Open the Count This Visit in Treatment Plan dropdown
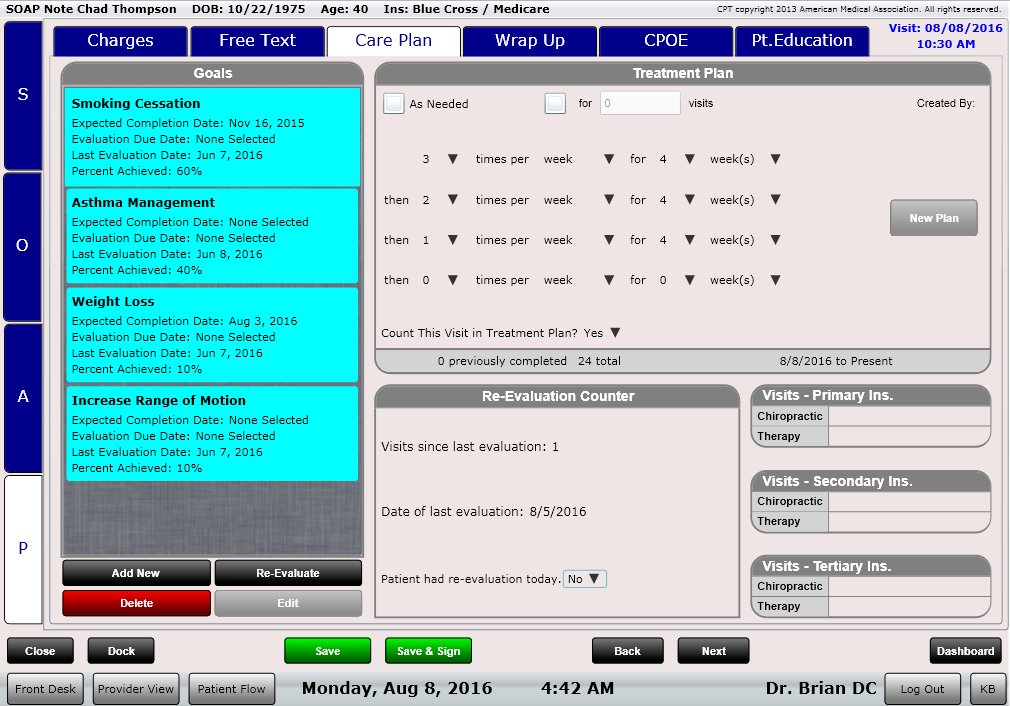The height and width of the screenshot is (706, 1010). coord(616,332)
